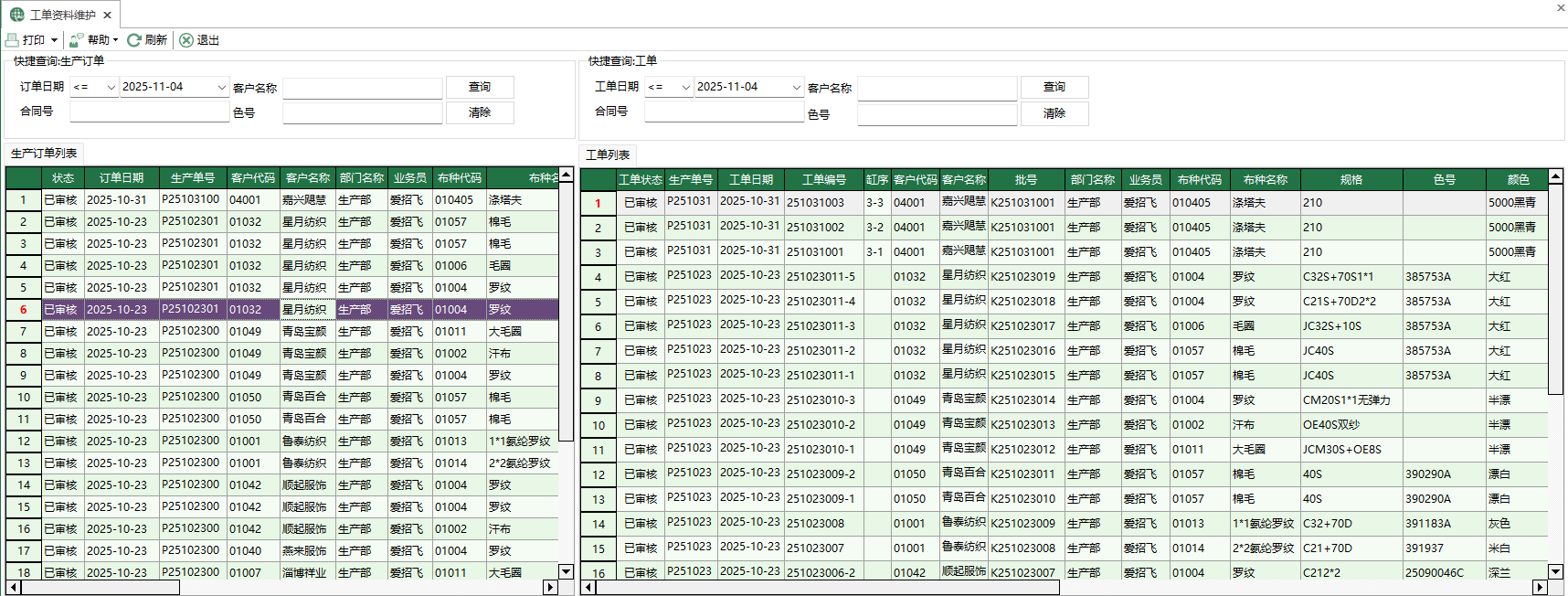
Task: Select highlighted row 6 header in order list
Action: [24, 310]
